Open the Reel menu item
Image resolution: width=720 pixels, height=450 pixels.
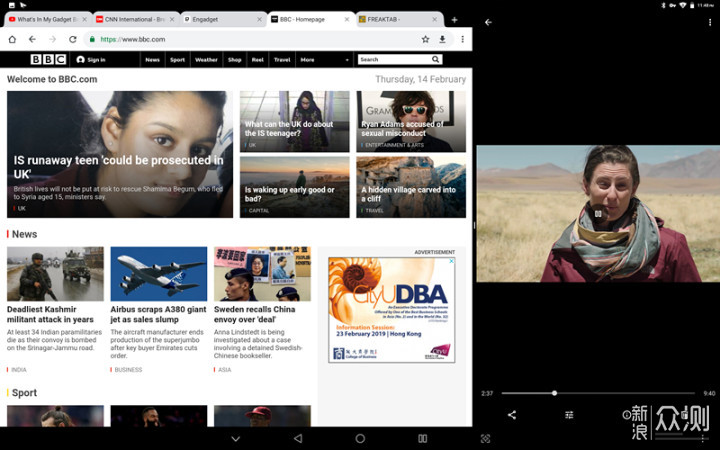258,60
